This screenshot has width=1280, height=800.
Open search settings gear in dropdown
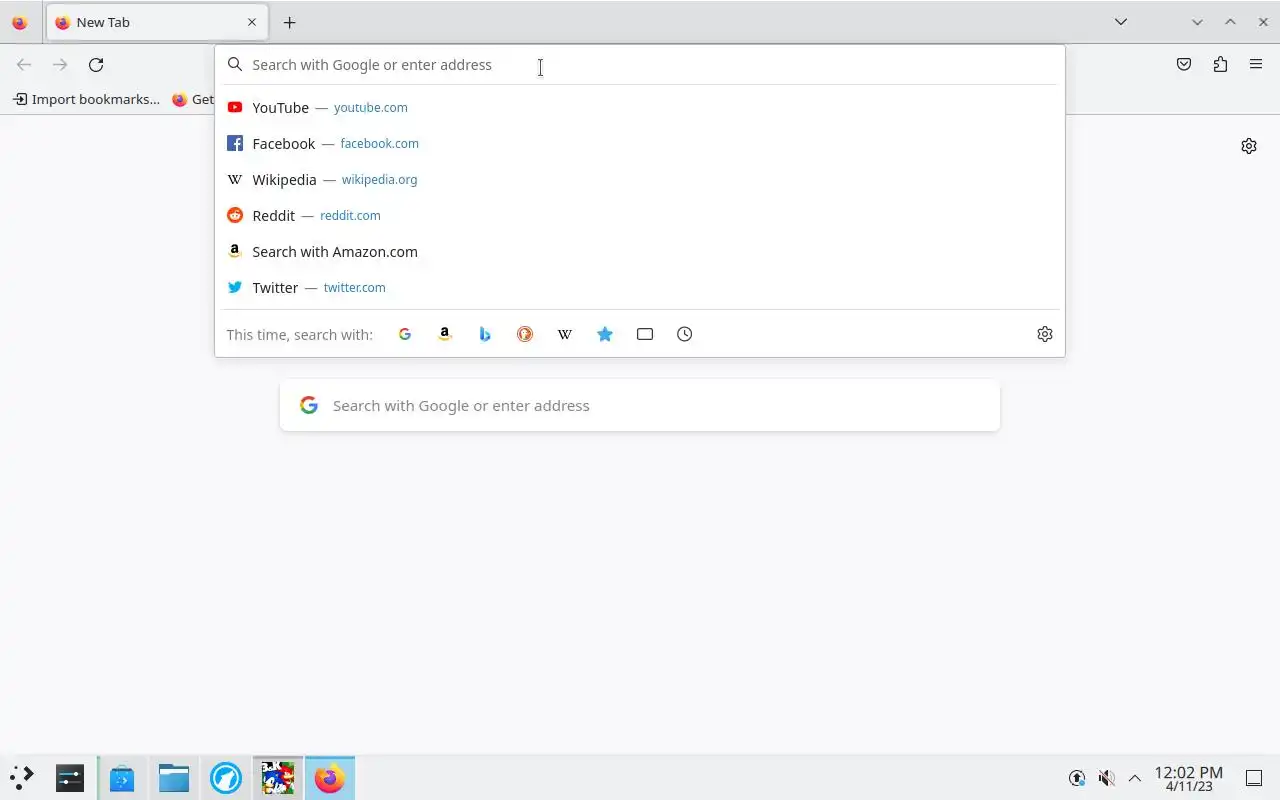pyautogui.click(x=1045, y=334)
